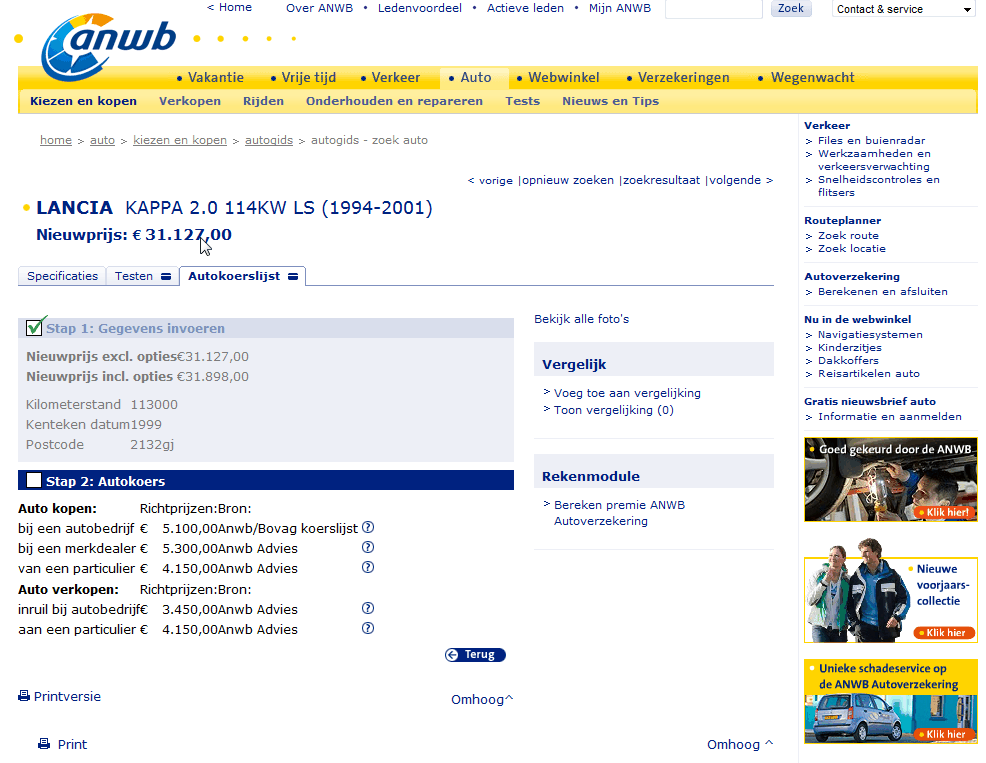The width and height of the screenshot is (986, 763).
Task: Select Onderhouden en repareren submenu
Action: [394, 101]
